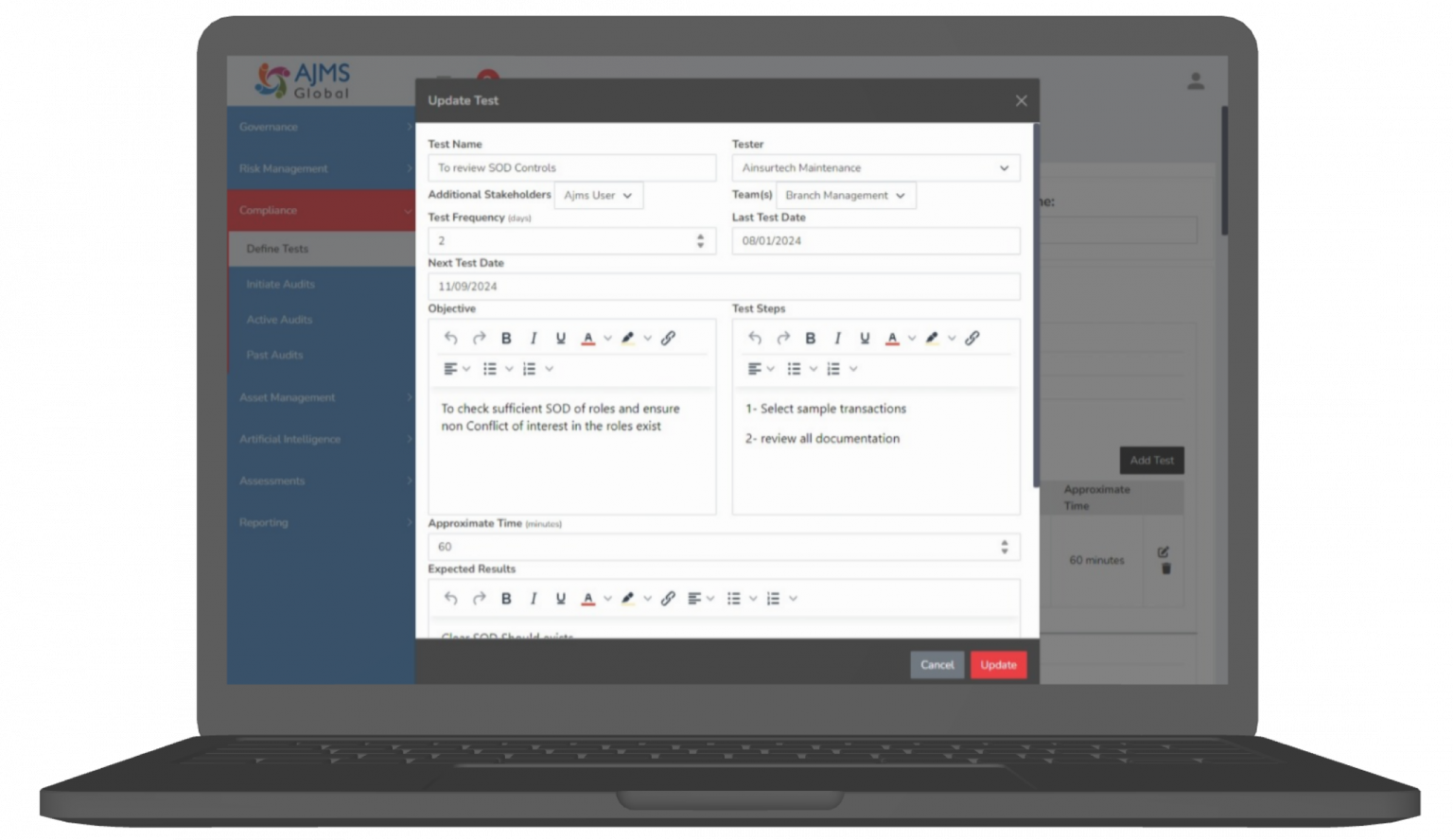Open Team(s) Branch Management dropdown
Screen dimensions: 1453x840
tap(845, 196)
